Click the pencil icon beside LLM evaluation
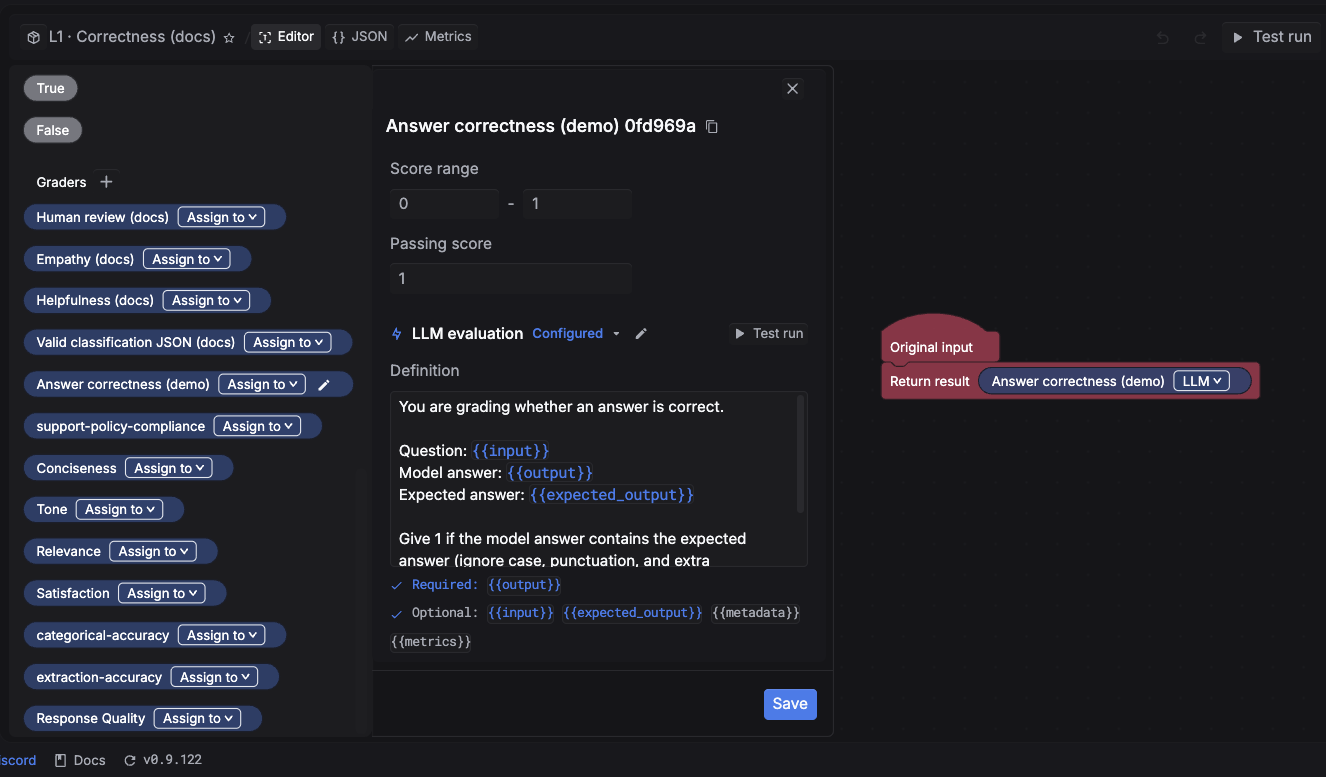Screen dimensions: 1326x777 coord(641,334)
